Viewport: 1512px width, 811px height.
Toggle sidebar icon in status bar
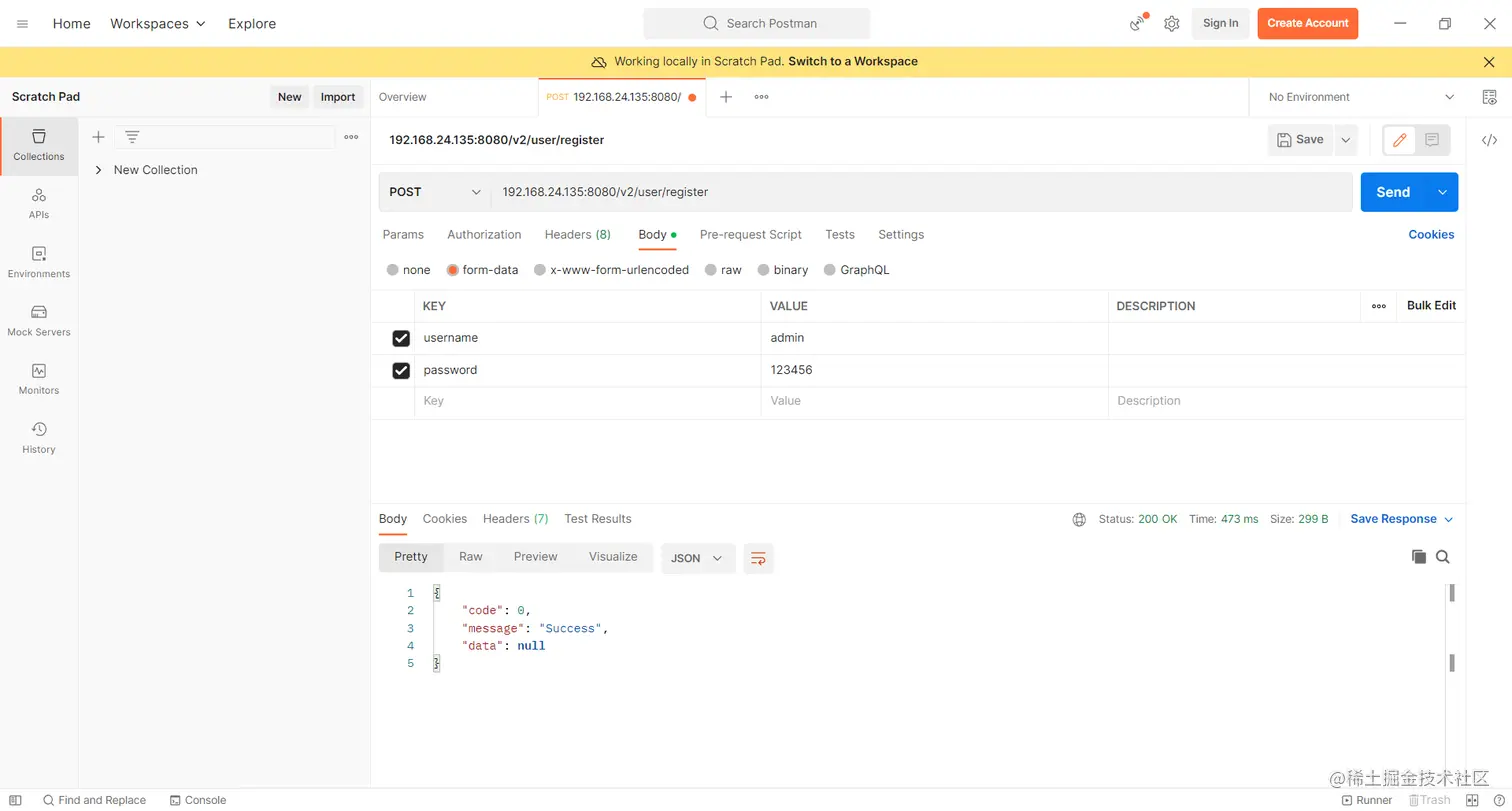15,800
